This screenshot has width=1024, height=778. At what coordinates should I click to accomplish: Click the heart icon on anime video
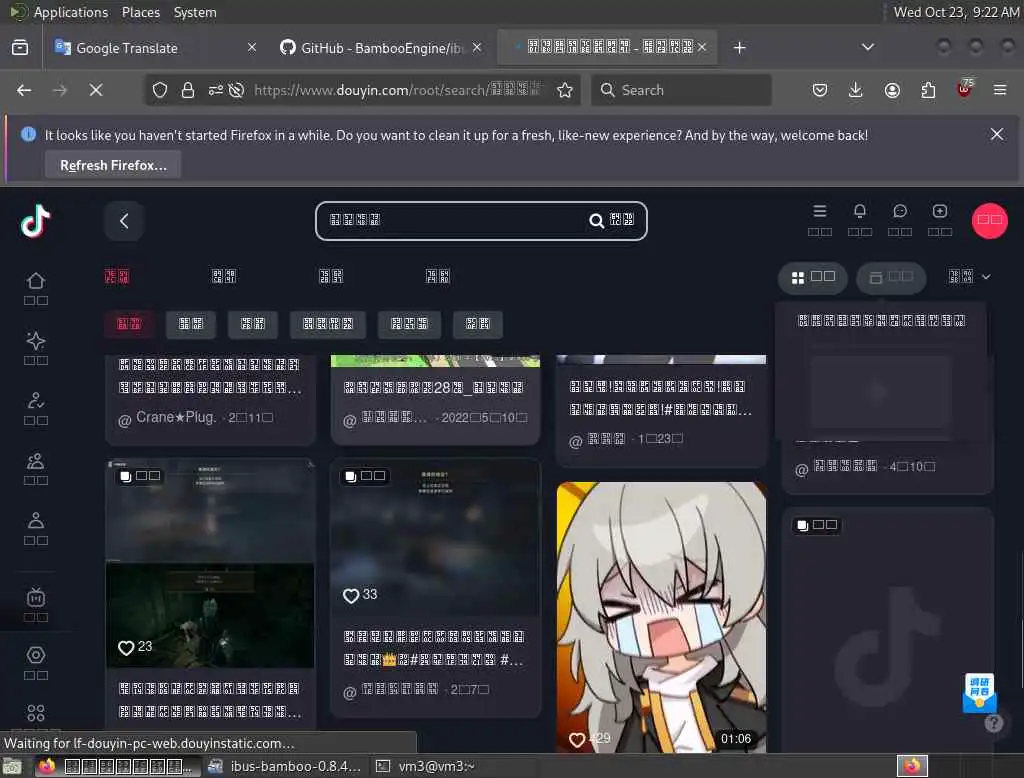(x=577, y=739)
